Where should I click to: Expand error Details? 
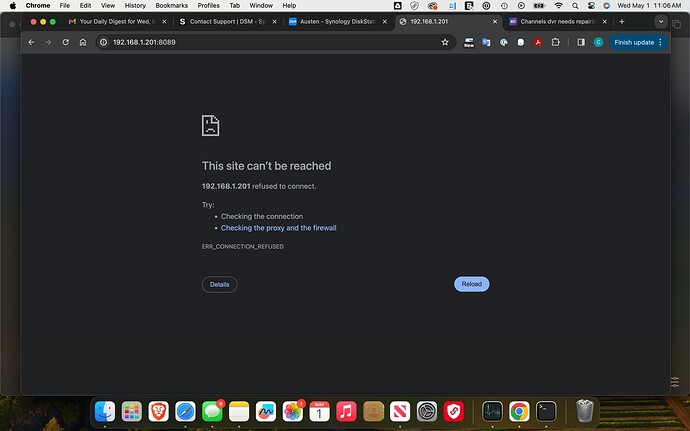[x=219, y=284]
